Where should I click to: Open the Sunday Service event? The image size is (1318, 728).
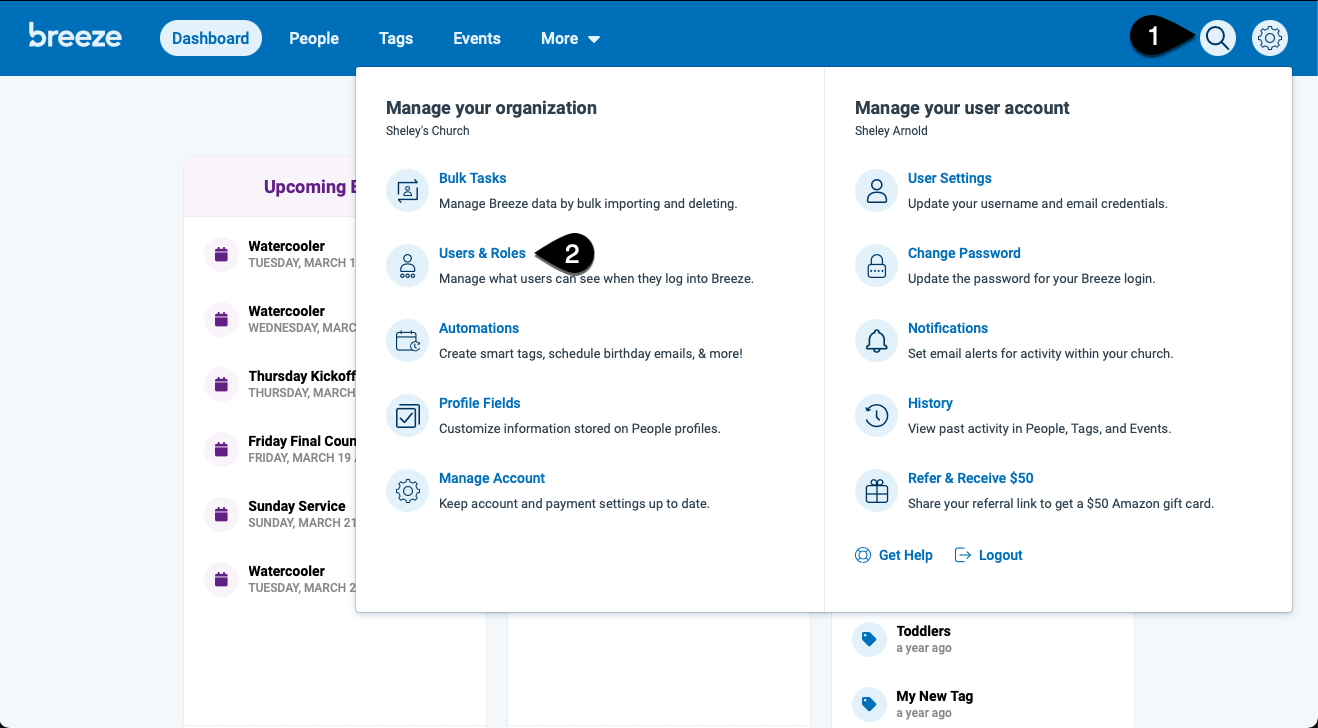(297, 506)
